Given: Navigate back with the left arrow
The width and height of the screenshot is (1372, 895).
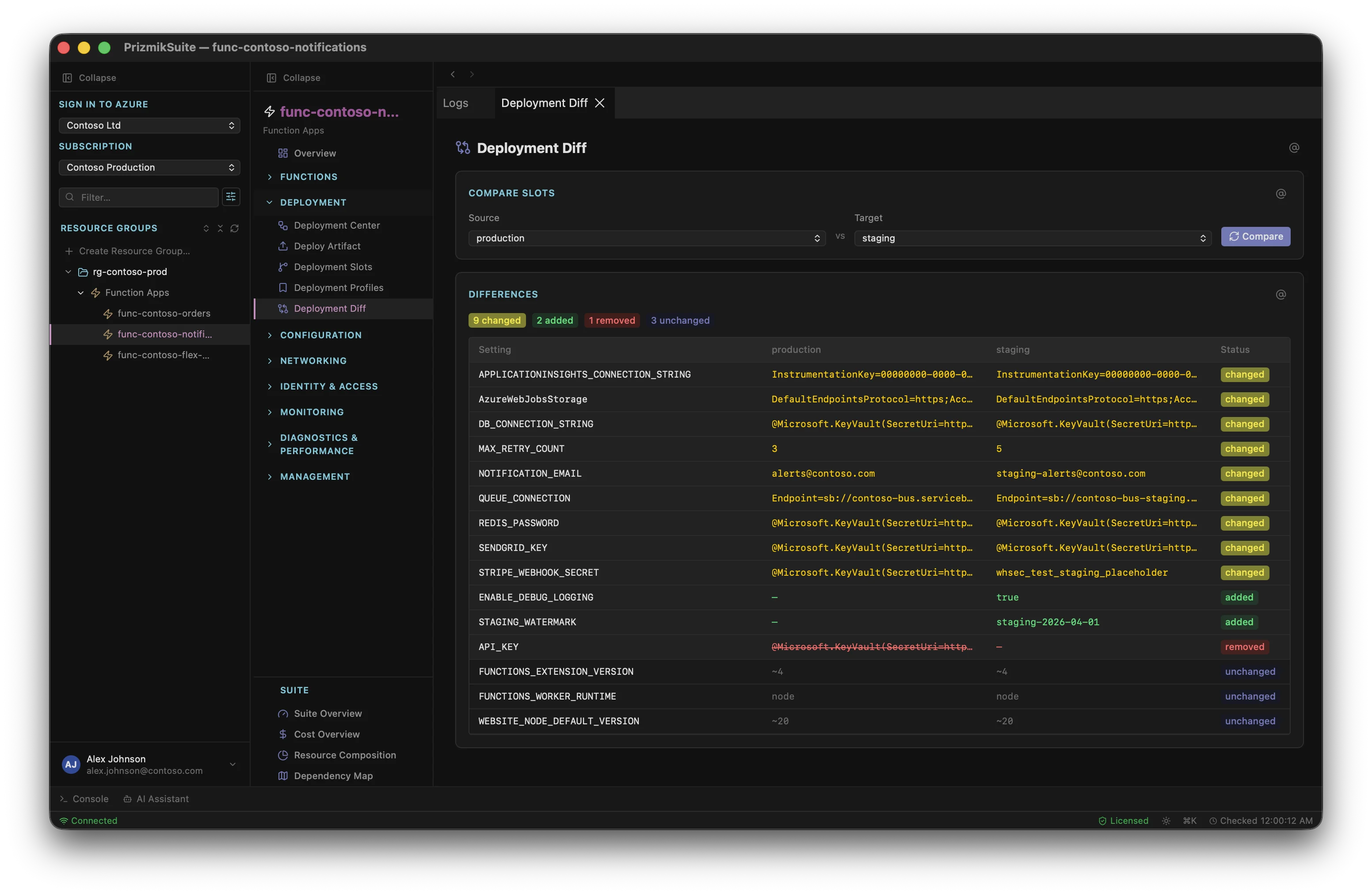Looking at the screenshot, I should tap(453, 74).
